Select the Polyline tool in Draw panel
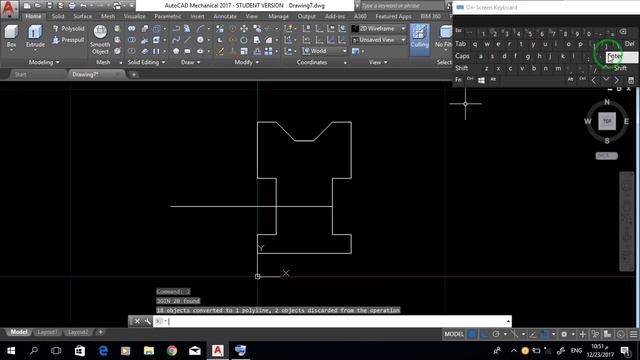Image resolution: width=640 pixels, height=360 pixels. pyautogui.click(x=176, y=29)
